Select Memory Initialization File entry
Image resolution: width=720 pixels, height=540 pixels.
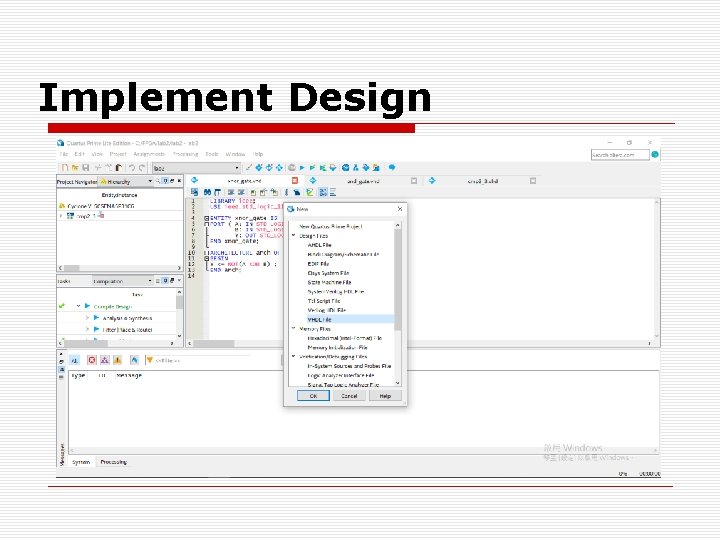[x=338, y=348]
